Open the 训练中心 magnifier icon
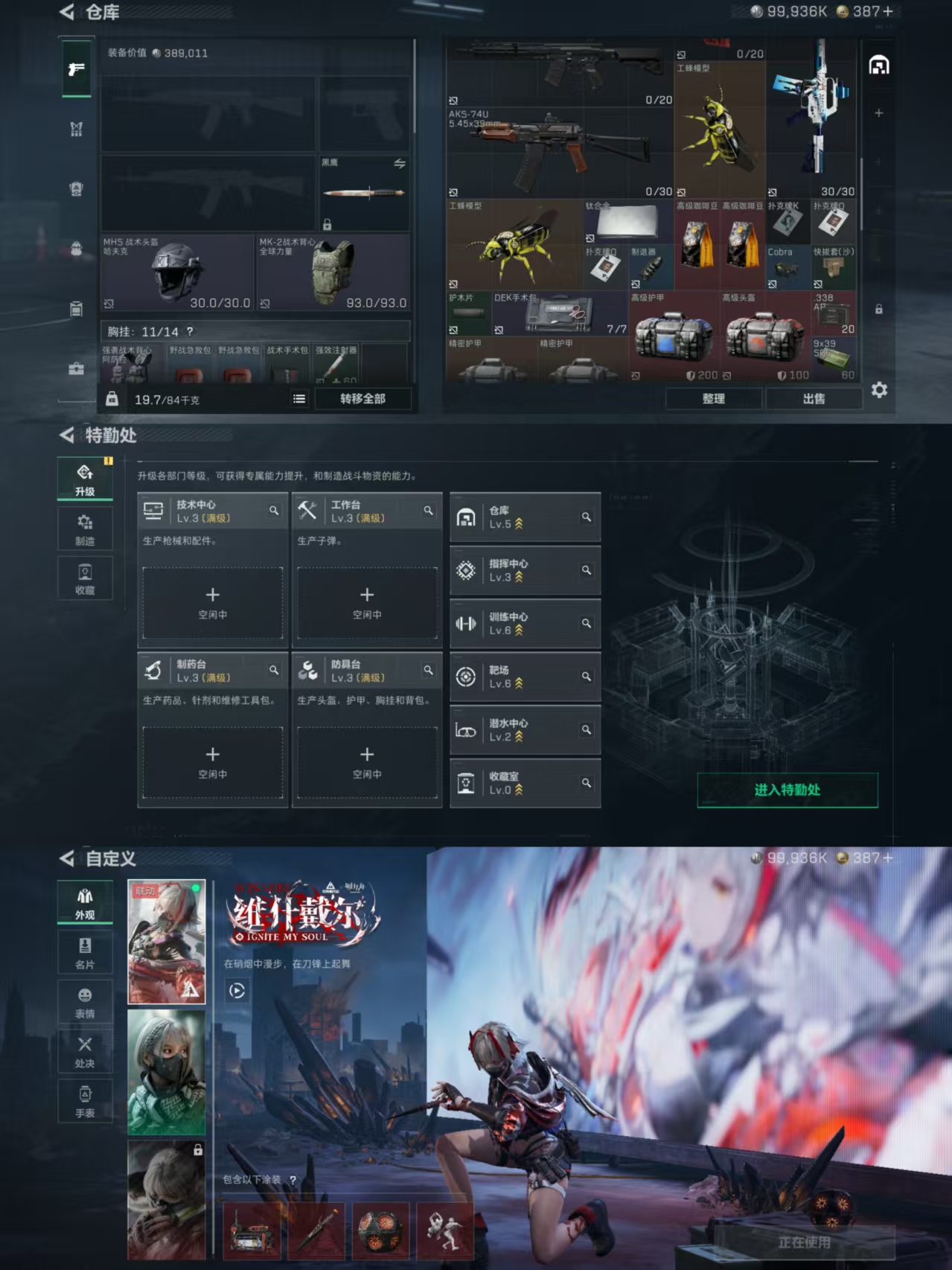The height and width of the screenshot is (1270, 952). tap(587, 623)
